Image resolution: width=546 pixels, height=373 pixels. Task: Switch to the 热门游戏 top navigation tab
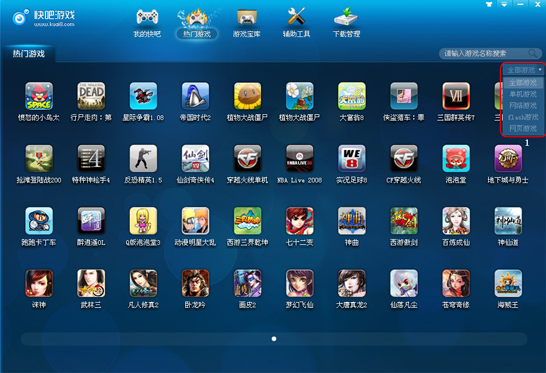tap(197, 34)
